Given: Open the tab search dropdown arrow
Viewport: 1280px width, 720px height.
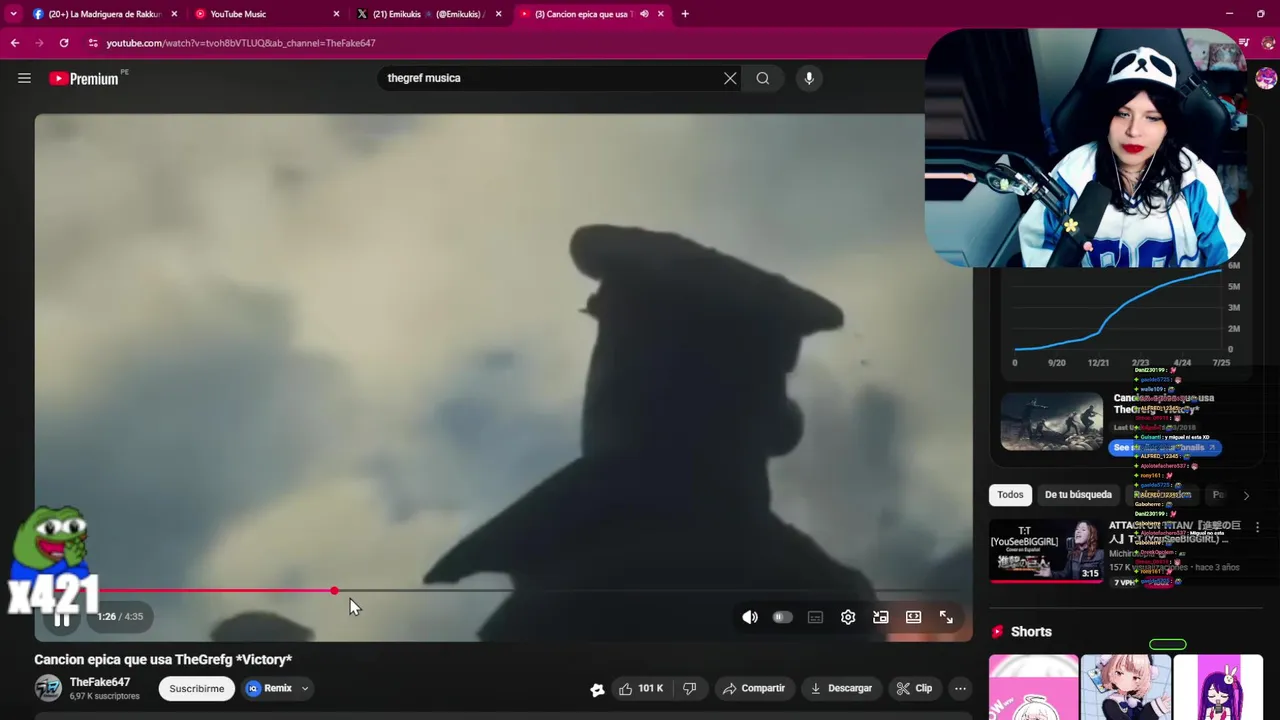Looking at the screenshot, I should click(x=13, y=14).
